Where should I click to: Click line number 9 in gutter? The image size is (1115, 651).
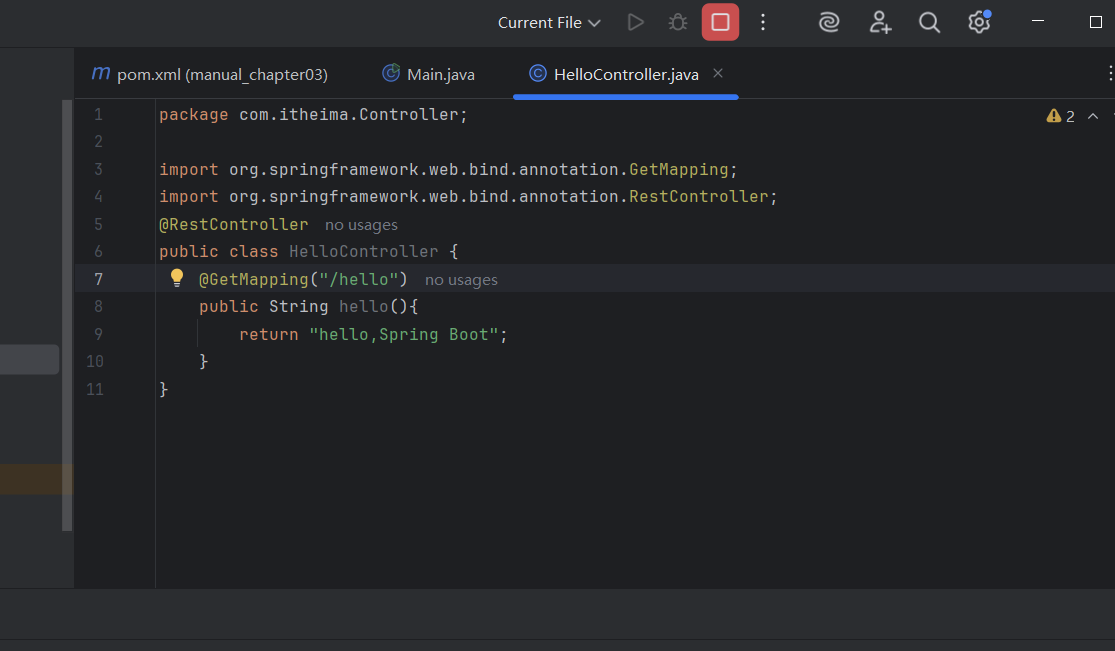(x=98, y=334)
